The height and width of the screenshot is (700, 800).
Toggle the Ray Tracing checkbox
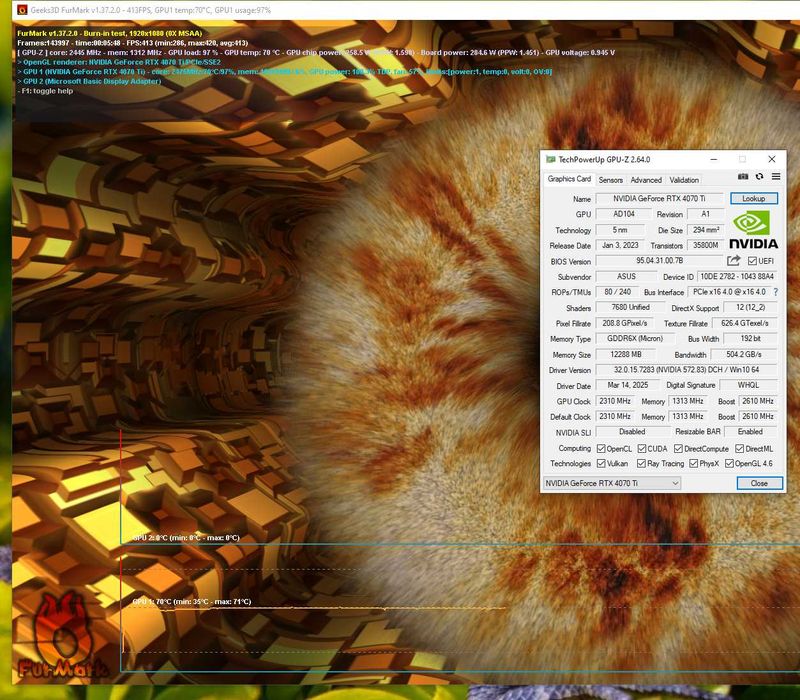[x=641, y=463]
